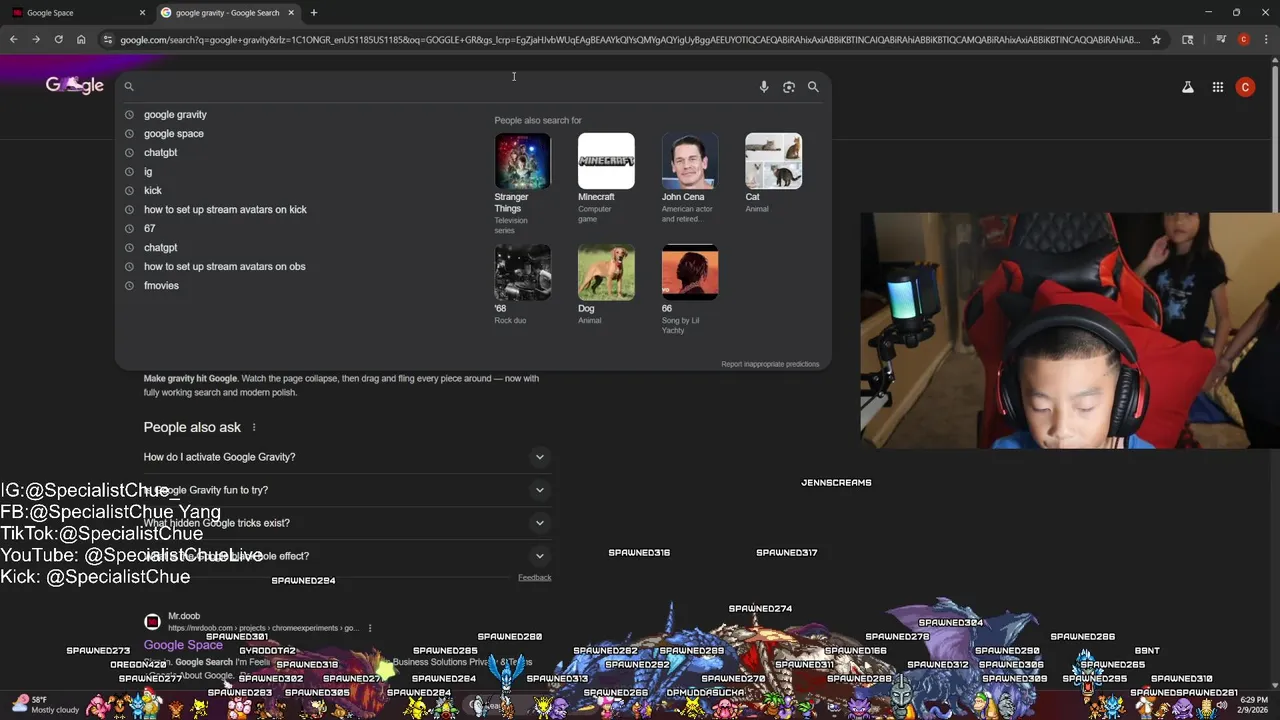Click the Chrome profile icon in toolbar
The image size is (1280, 720).
coord(1243,40)
